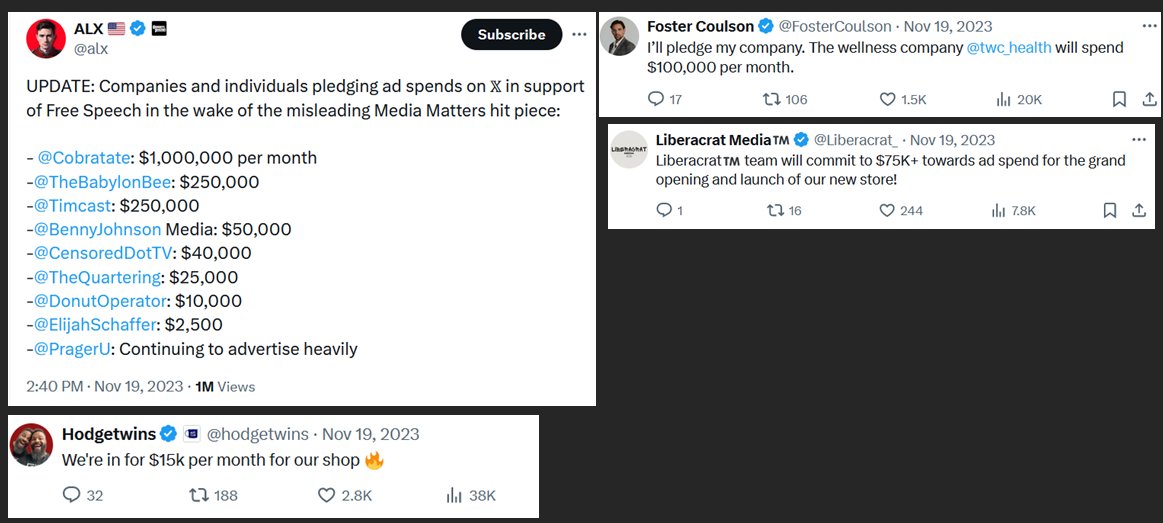This screenshot has width=1163, height=523.
Task: Open the @twc_health mention link
Action: tap(1009, 48)
